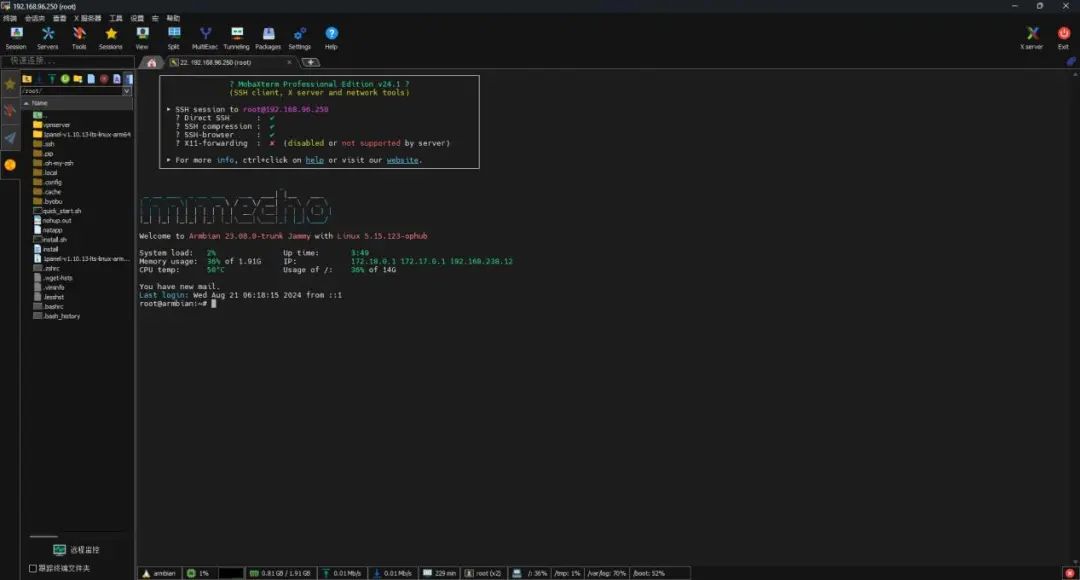Click the website link in the banner
Image resolution: width=1080 pixels, height=580 pixels.
(402, 160)
